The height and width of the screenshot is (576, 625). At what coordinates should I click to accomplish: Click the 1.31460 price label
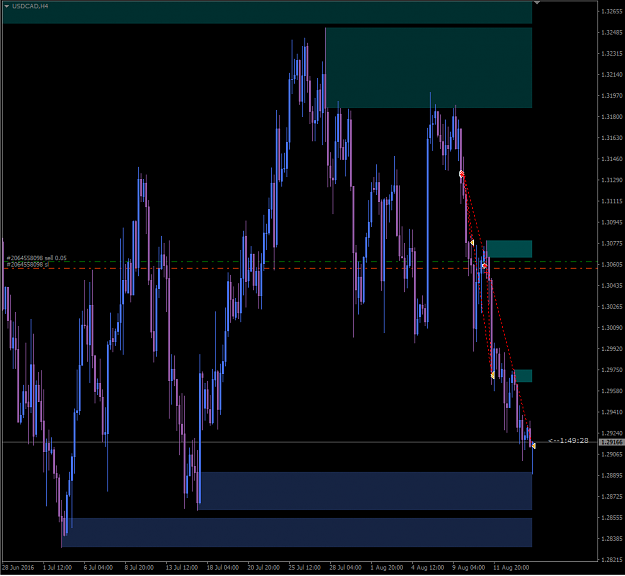(612, 159)
